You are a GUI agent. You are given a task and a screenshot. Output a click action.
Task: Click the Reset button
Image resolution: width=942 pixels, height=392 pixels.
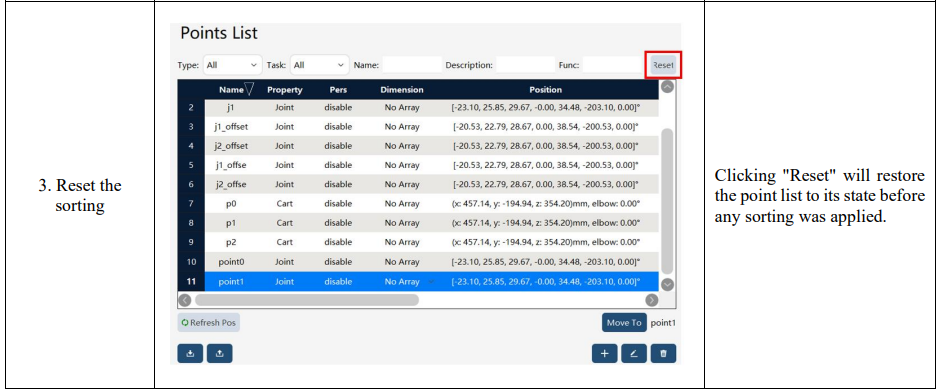[x=663, y=65]
